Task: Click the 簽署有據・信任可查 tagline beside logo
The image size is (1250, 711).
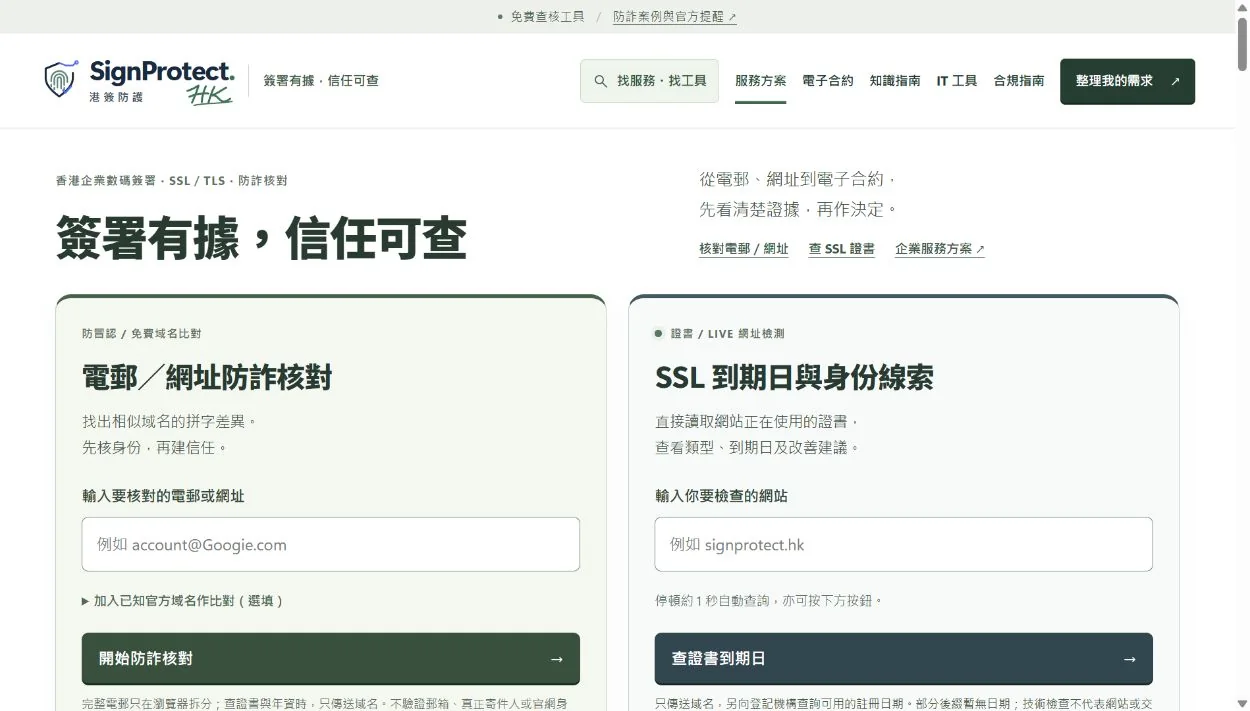Action: (x=321, y=81)
